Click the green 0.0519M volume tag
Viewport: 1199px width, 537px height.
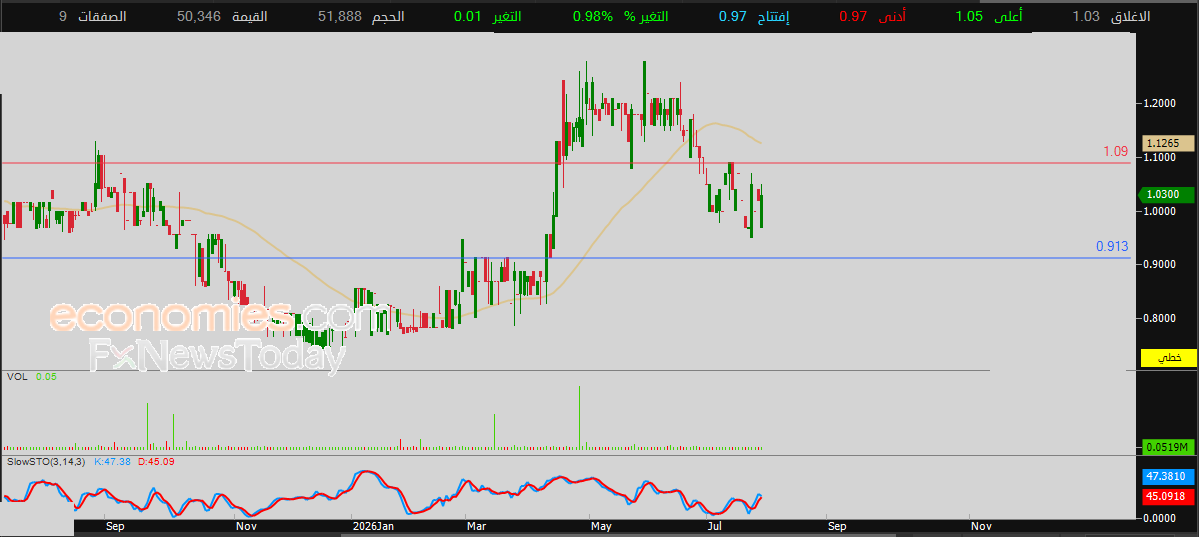point(1168,447)
